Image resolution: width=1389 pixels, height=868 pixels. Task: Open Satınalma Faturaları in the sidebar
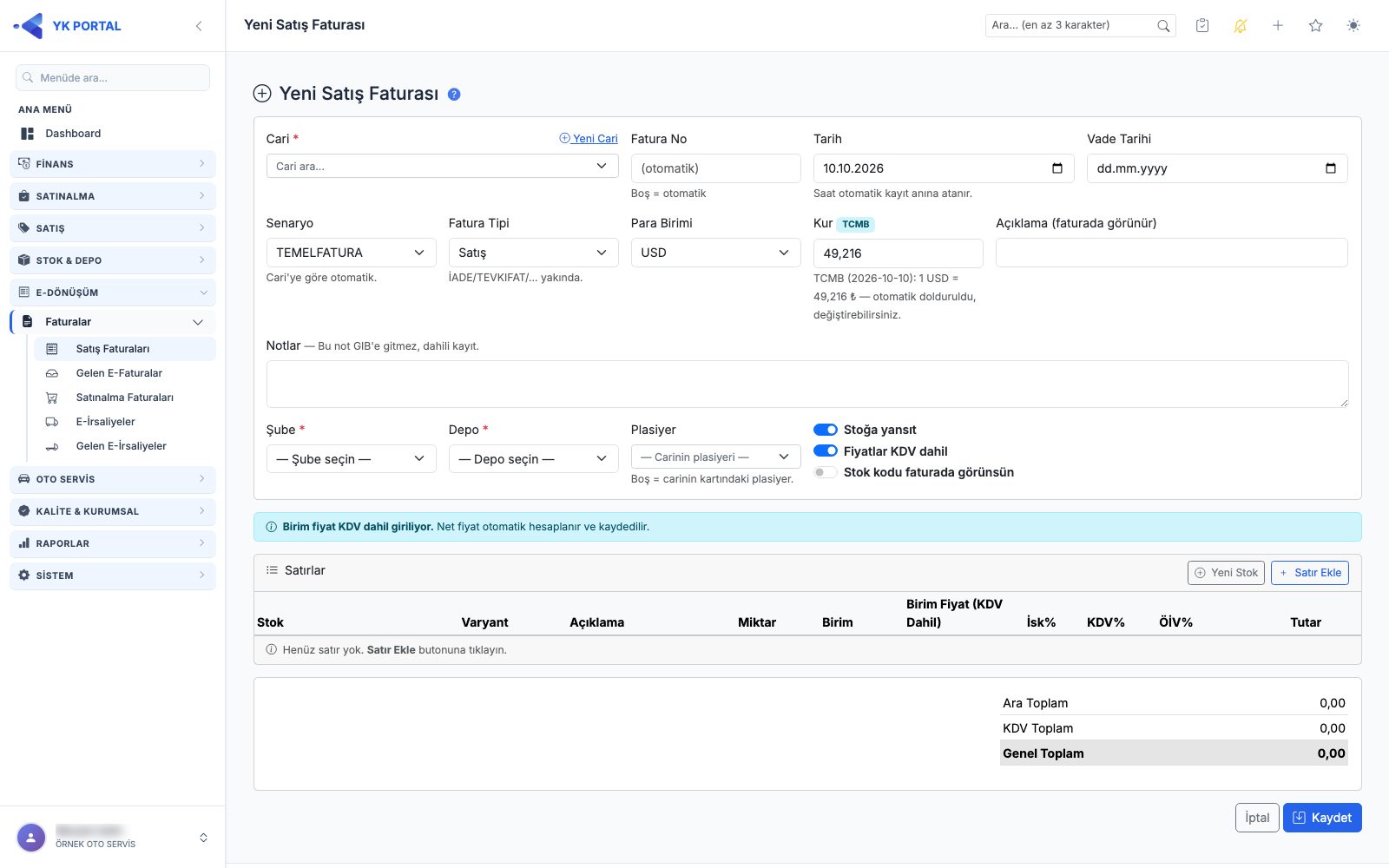(x=125, y=398)
